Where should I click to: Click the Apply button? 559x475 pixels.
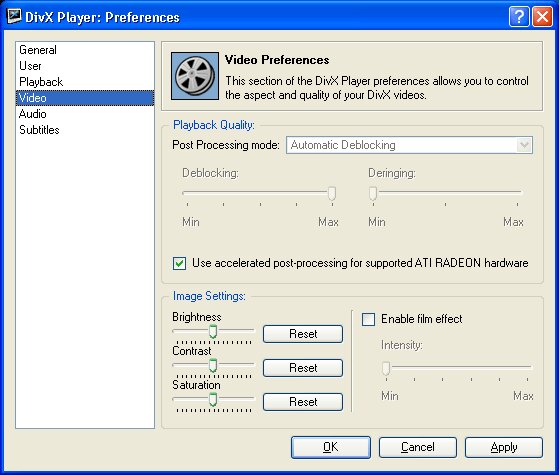pos(504,447)
